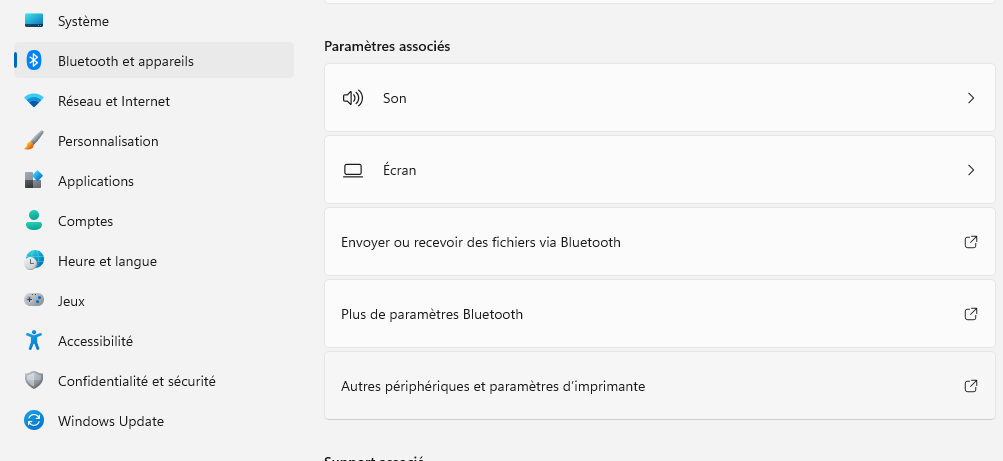The image size is (1003, 461).
Task: Open the Système monitor icon
Action: 34,21
